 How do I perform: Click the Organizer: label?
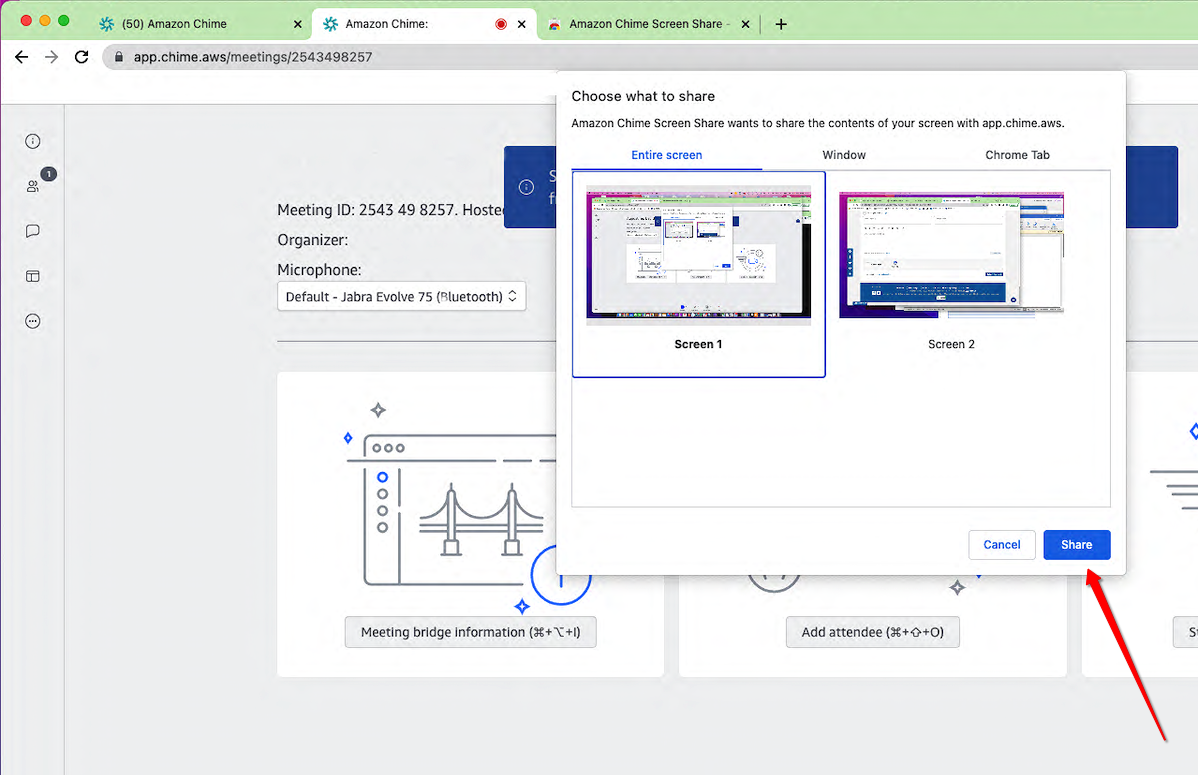(x=312, y=240)
